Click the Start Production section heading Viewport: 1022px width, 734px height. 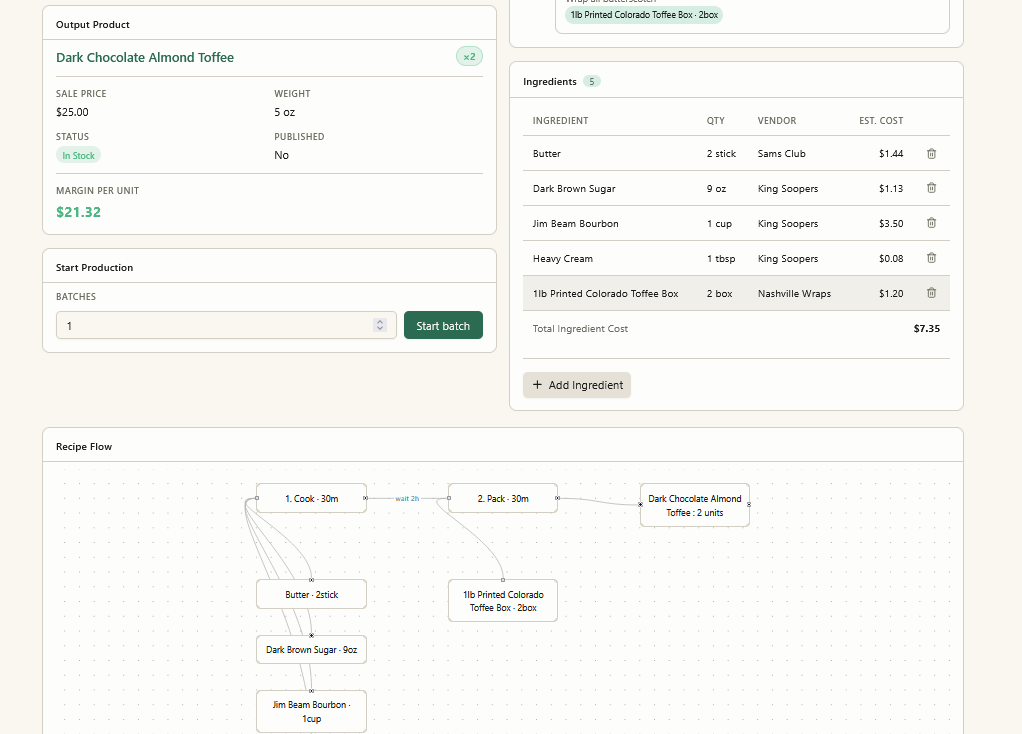tap(95, 267)
